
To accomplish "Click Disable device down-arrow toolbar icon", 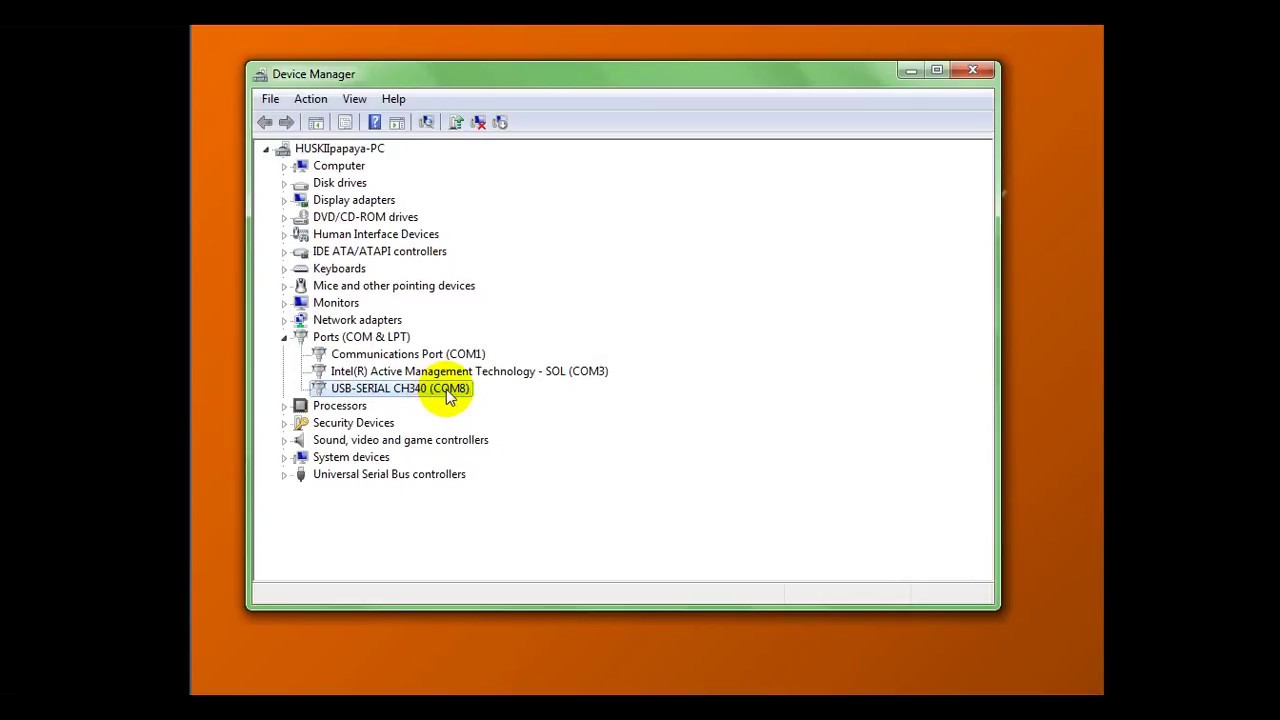I will point(500,122).
